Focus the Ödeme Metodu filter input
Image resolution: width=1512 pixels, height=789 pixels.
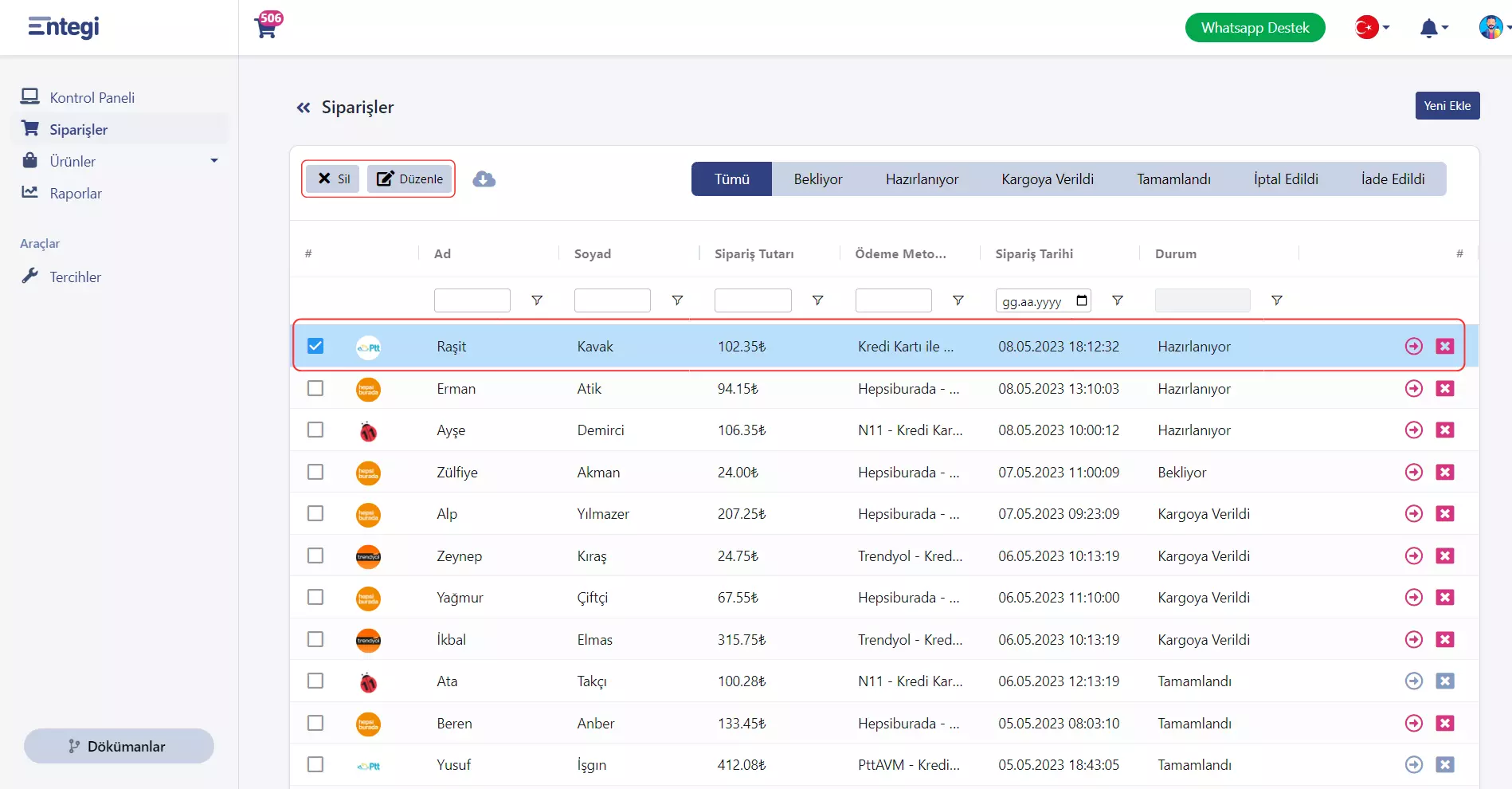(x=893, y=300)
